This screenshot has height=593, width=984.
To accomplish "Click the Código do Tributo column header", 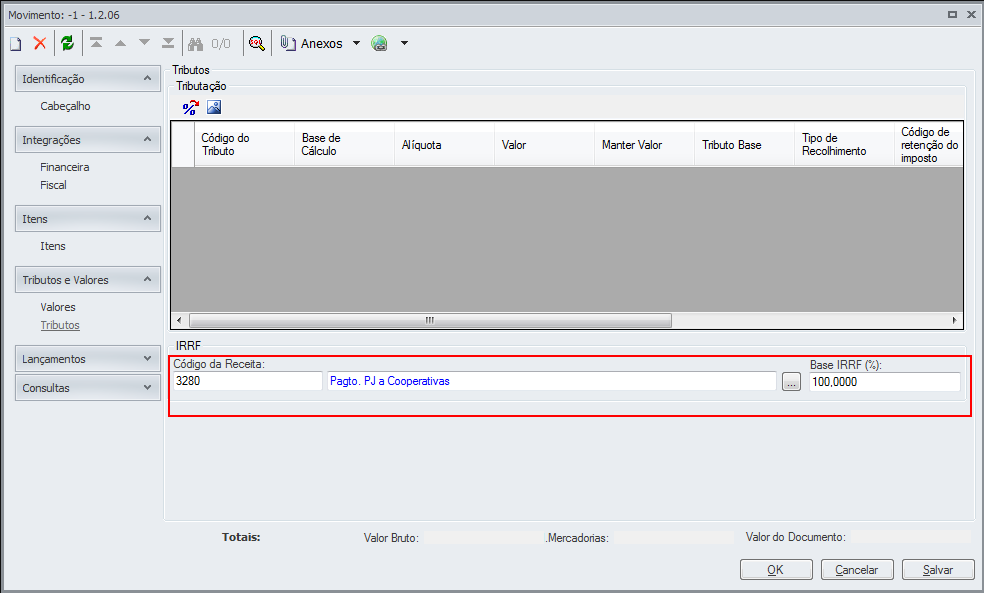I will (x=244, y=144).
